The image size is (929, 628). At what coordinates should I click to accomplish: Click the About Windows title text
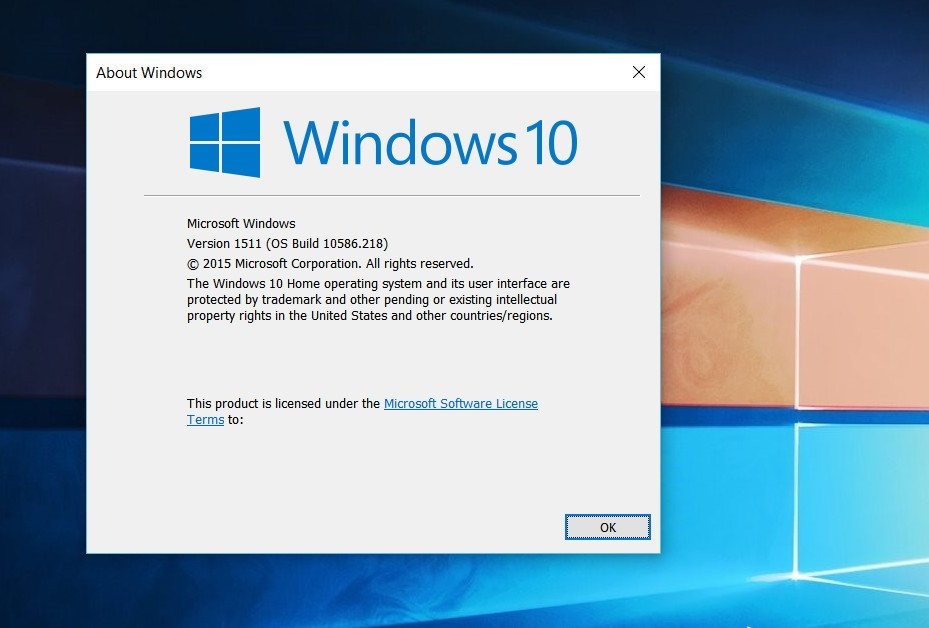149,73
